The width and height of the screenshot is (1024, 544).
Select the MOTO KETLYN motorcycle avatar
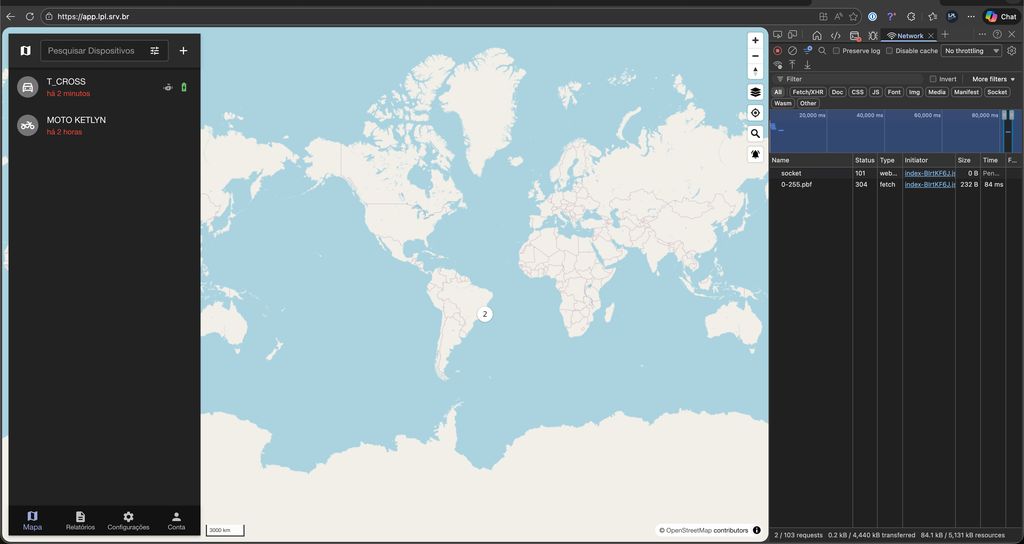[27, 125]
